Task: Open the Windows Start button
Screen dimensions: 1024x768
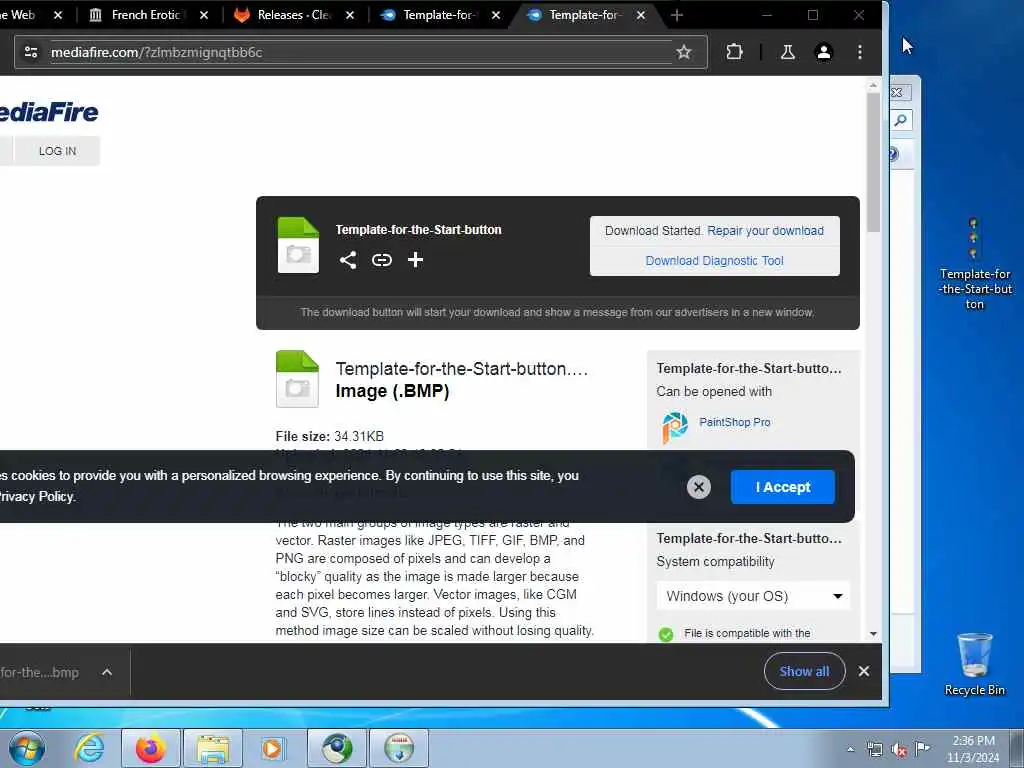Action: coord(27,748)
